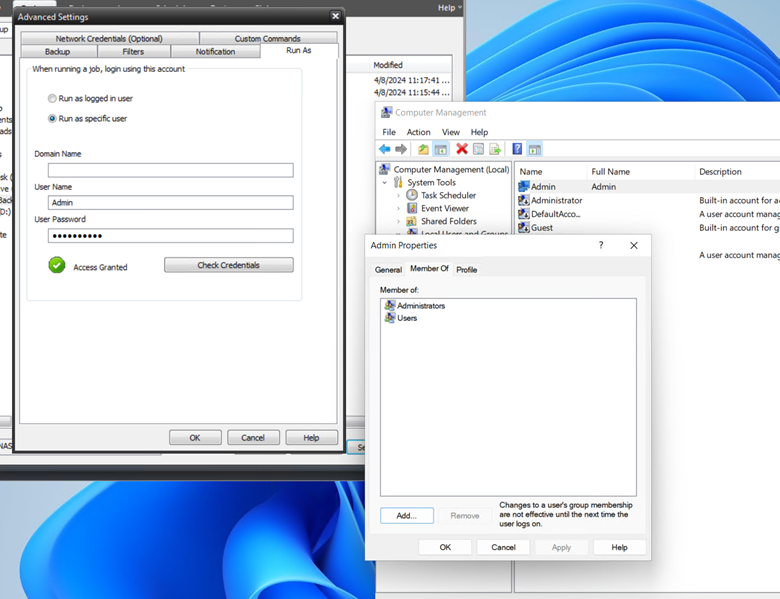The image size is (780, 599).
Task: Select Run as logged in user
Action: (x=52, y=99)
